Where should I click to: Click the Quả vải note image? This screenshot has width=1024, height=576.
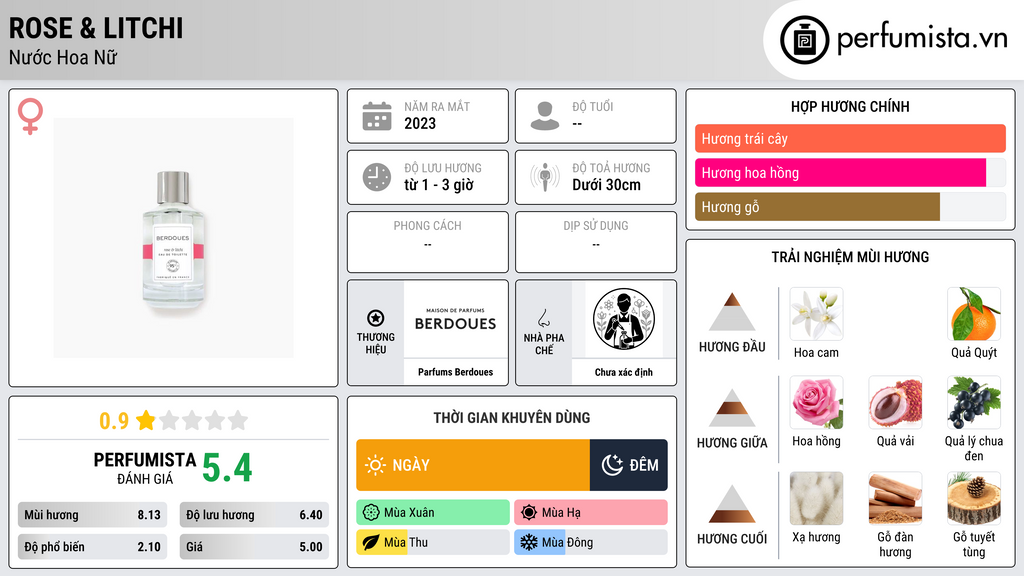[x=895, y=402]
